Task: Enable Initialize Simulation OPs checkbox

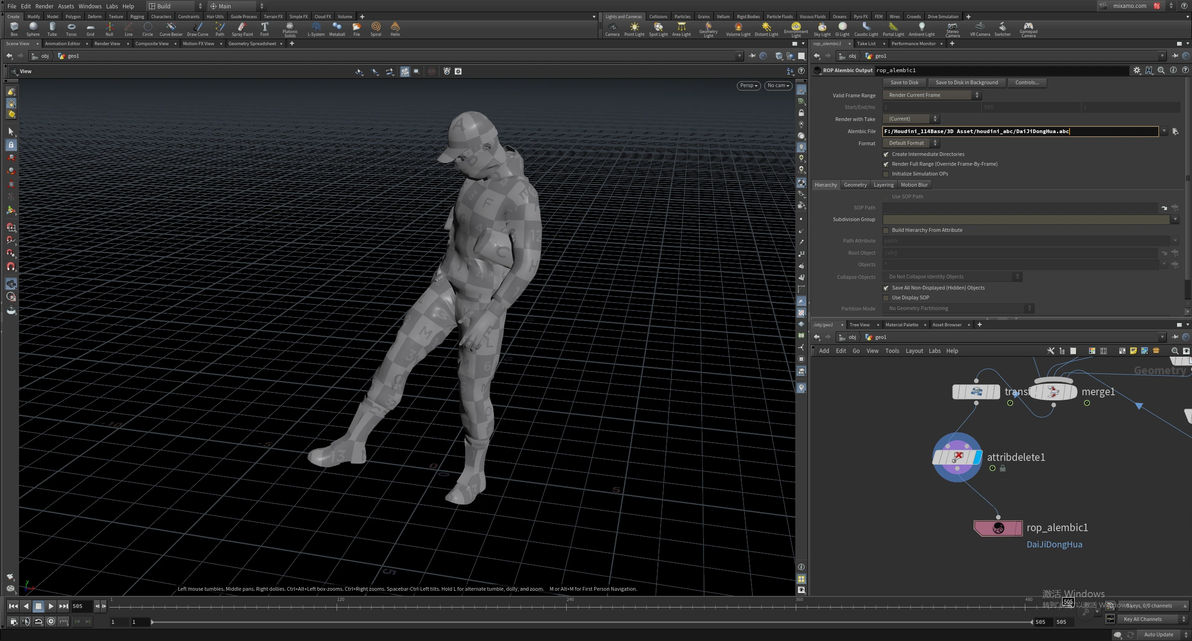Action: [886, 174]
